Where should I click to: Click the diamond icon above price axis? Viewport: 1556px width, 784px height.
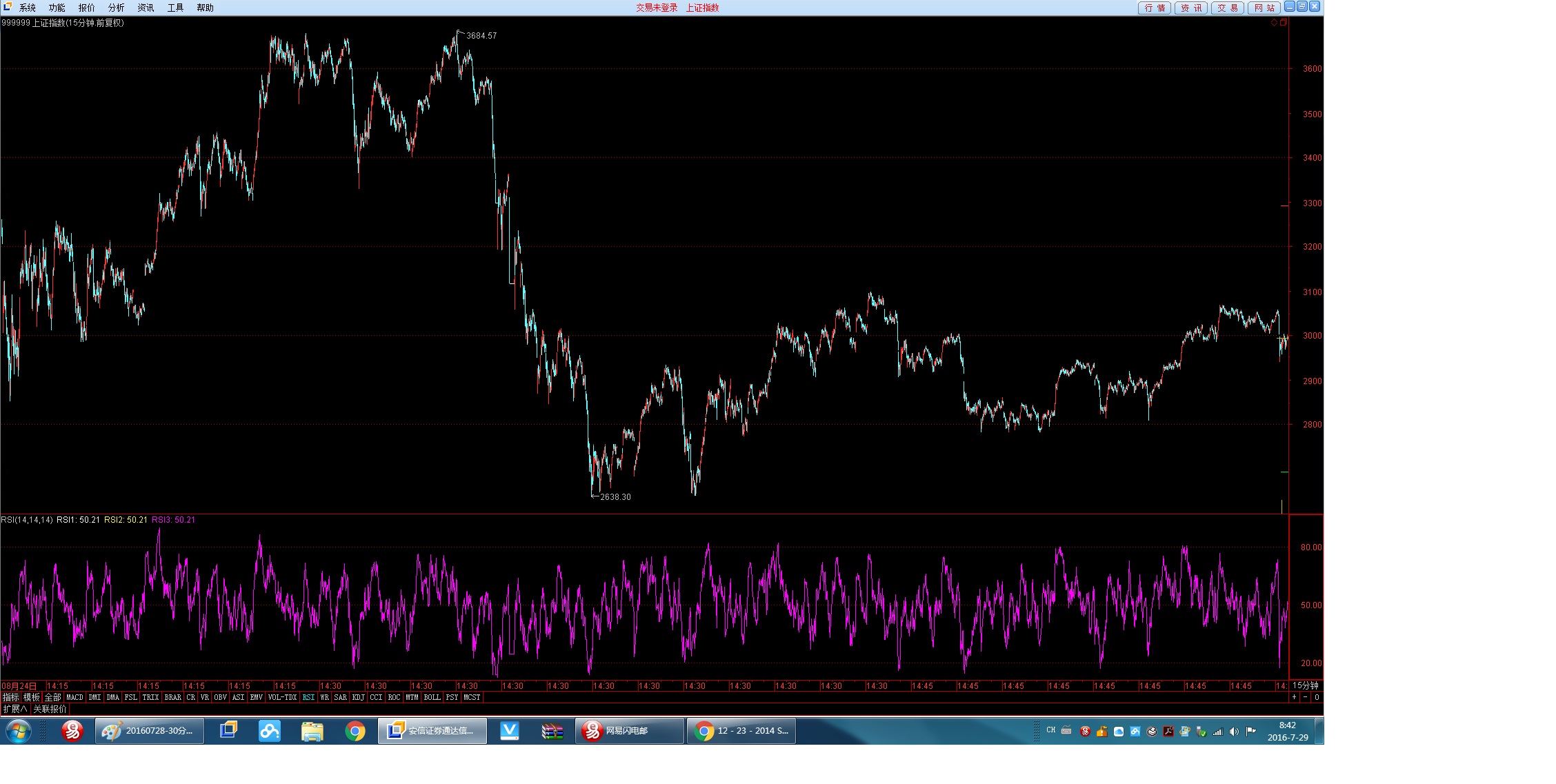point(1274,23)
